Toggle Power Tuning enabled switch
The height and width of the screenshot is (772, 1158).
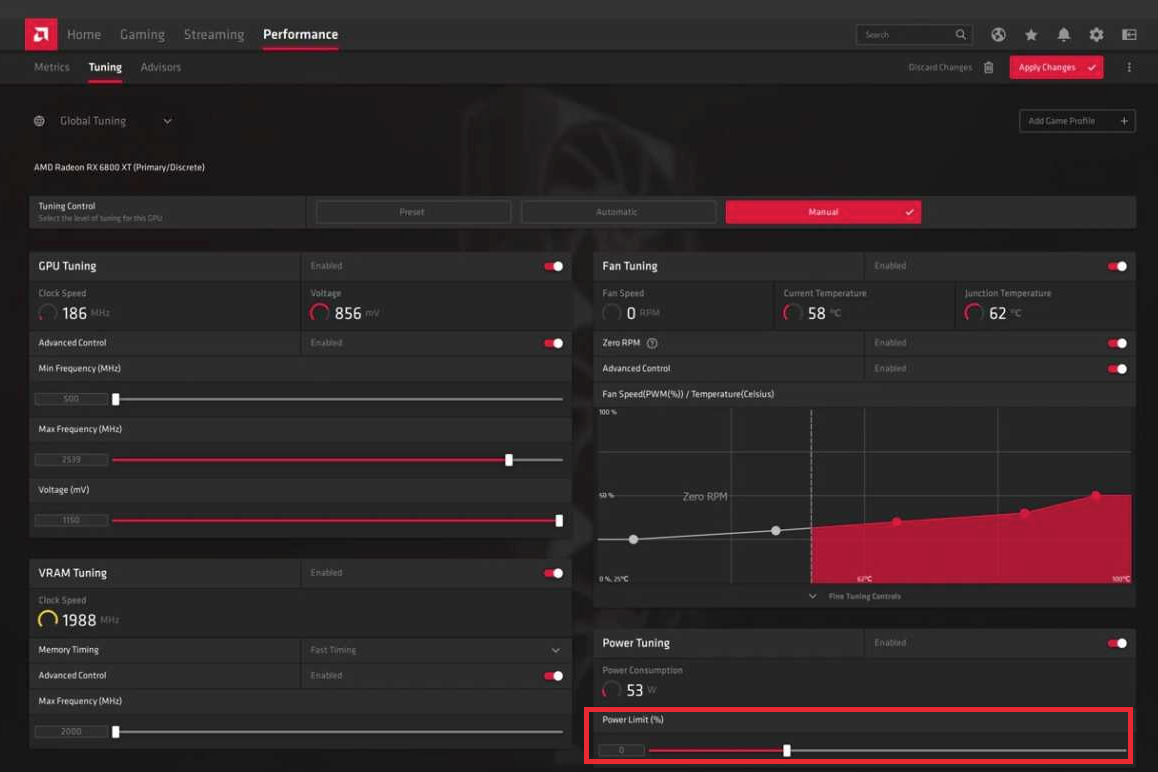point(1117,643)
